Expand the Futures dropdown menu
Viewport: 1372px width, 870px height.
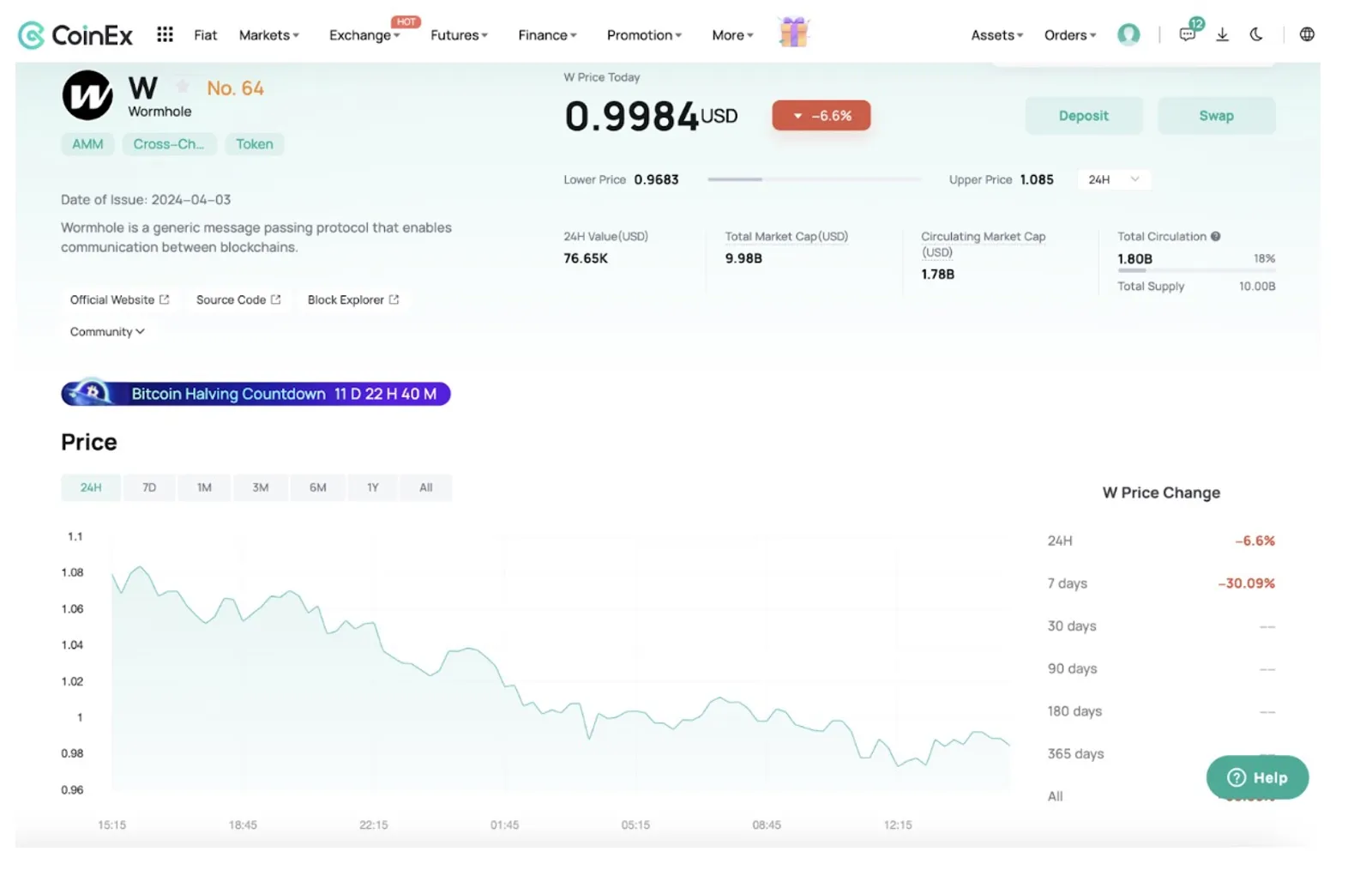[x=459, y=35]
